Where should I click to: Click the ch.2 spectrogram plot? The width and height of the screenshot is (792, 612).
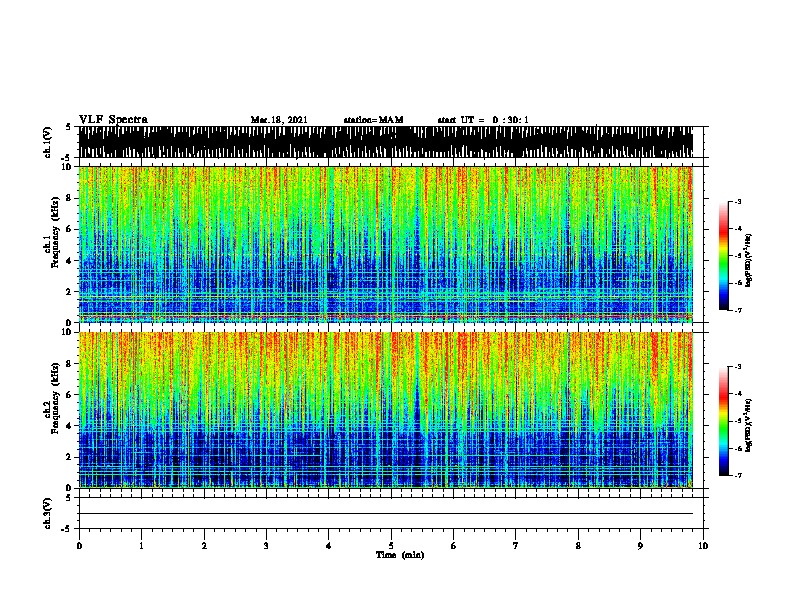(386, 410)
